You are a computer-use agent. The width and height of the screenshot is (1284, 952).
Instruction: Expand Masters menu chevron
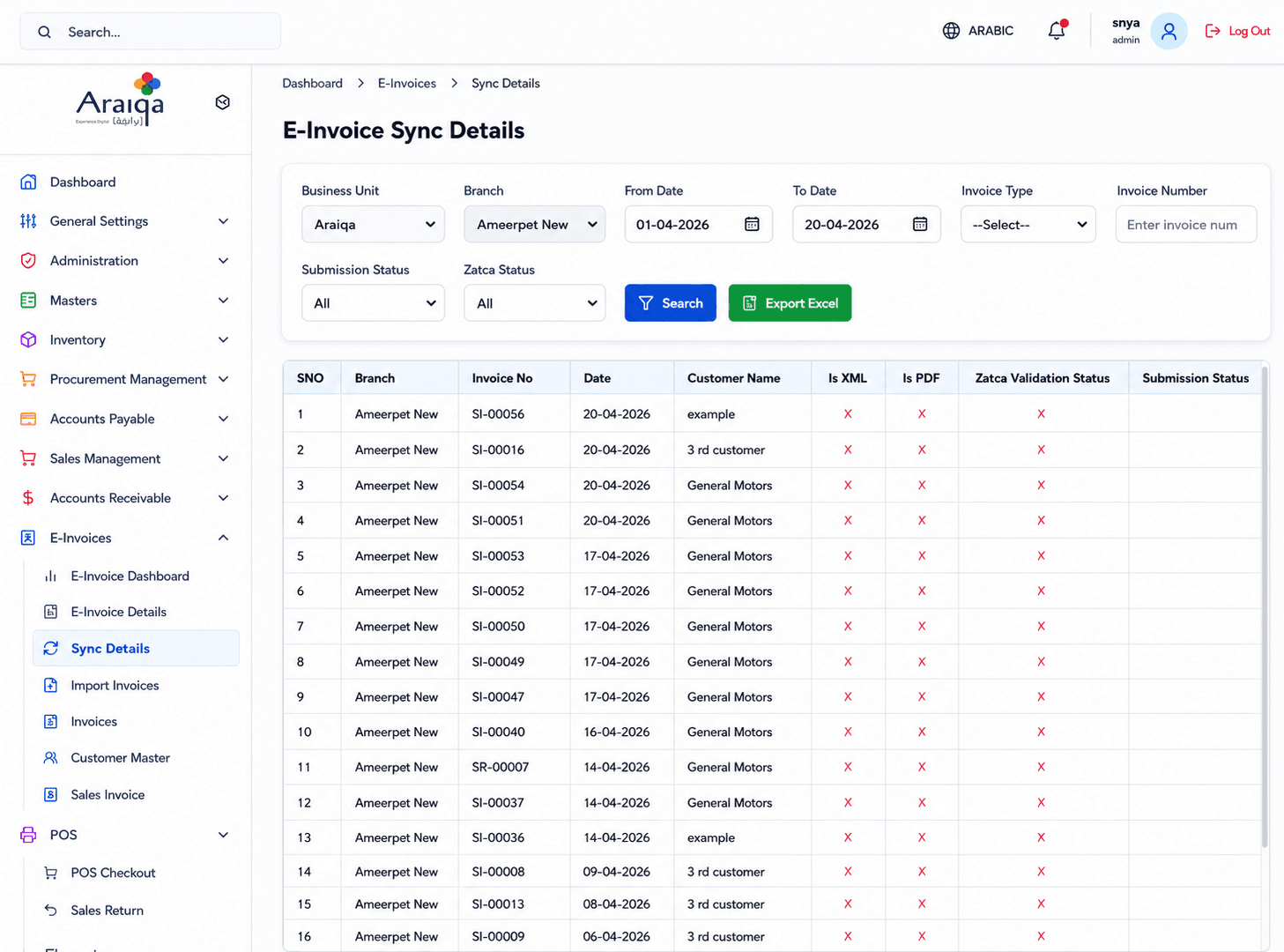tap(223, 301)
